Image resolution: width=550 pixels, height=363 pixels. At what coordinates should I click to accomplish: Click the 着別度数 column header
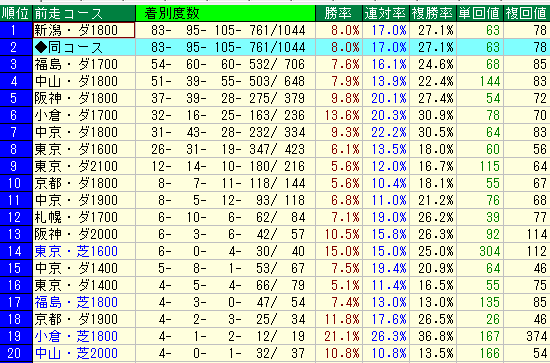coord(226,13)
